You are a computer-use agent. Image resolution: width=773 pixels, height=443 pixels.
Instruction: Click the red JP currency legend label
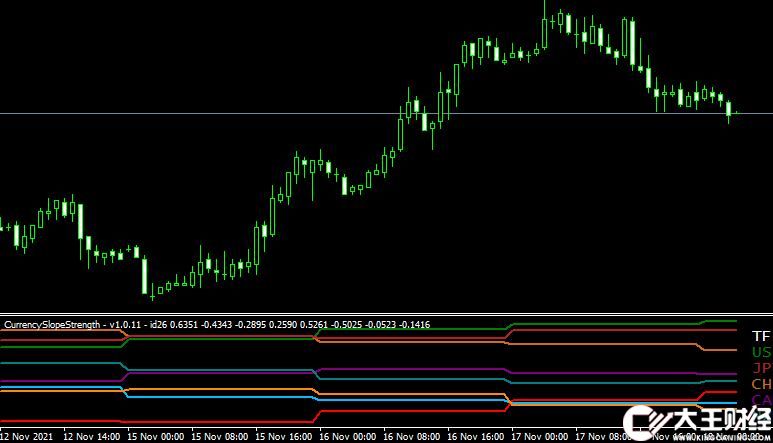tap(762, 368)
